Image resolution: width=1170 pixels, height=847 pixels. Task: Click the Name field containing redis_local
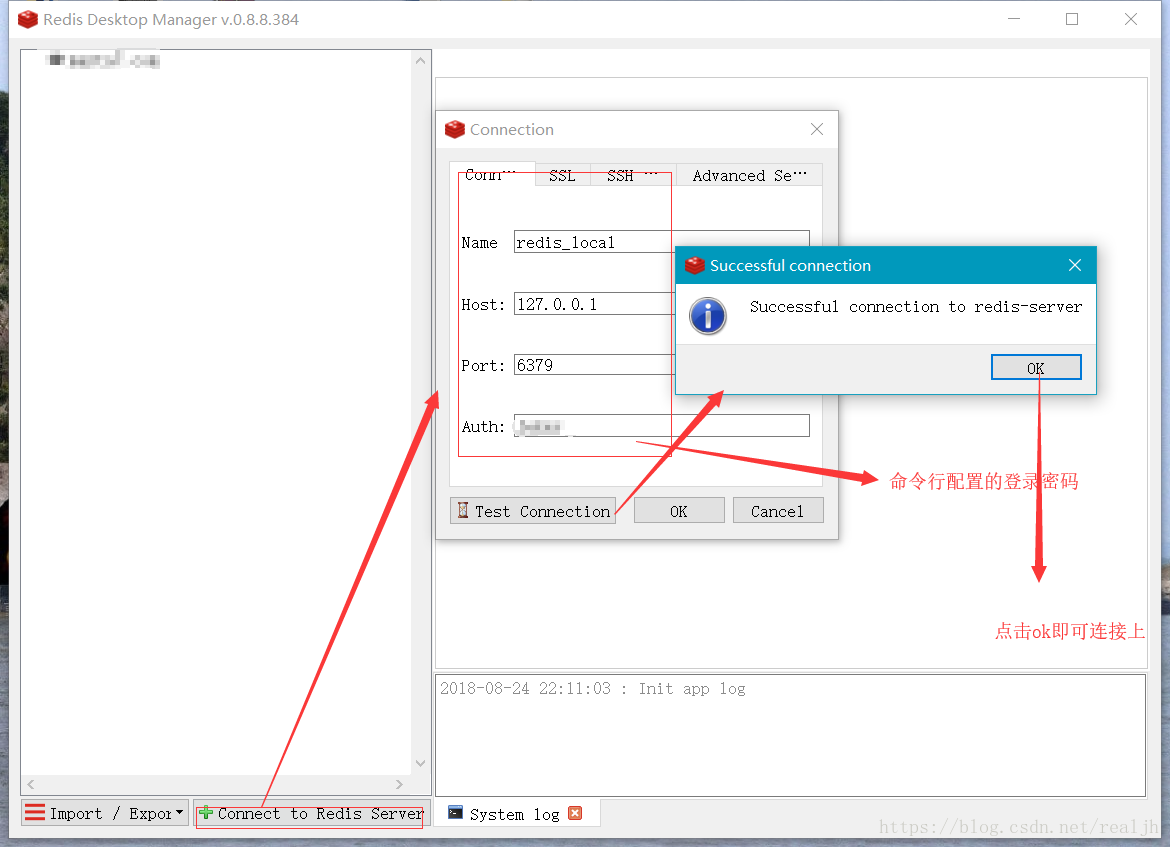click(x=661, y=242)
